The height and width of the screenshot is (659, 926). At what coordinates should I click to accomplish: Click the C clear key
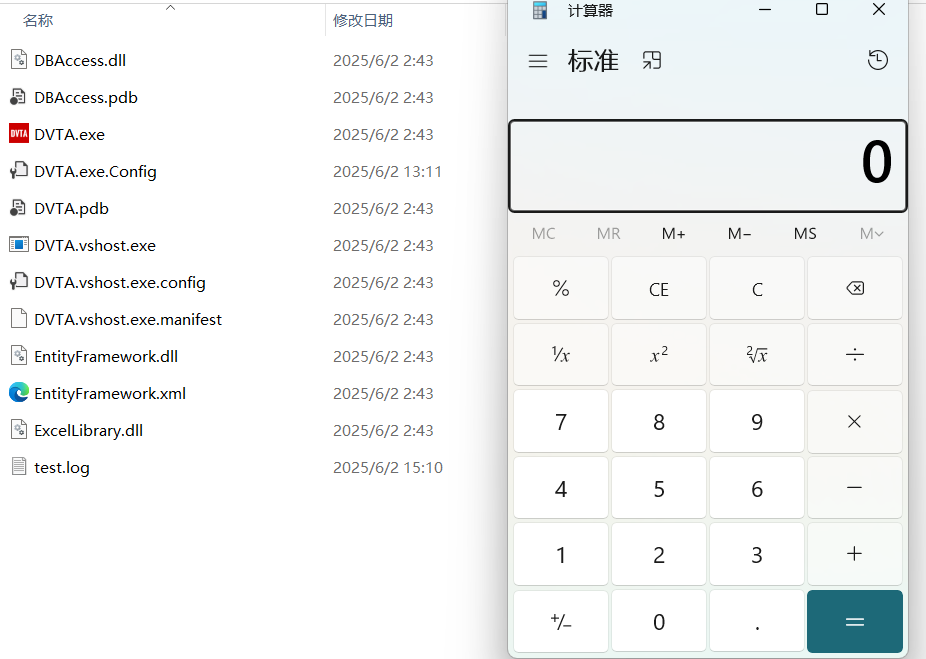click(757, 288)
